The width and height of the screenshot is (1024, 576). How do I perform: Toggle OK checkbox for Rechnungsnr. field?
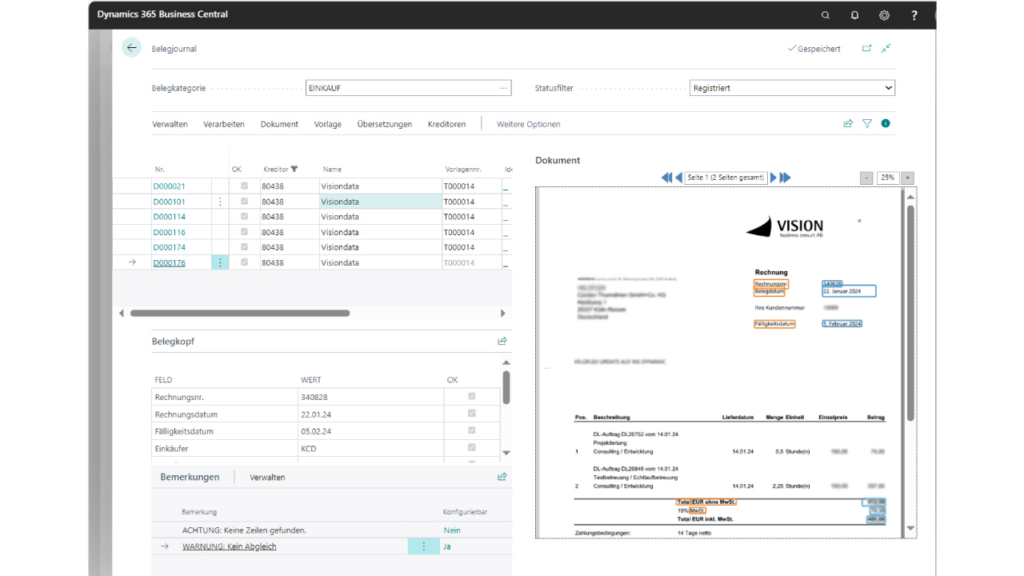(472, 396)
